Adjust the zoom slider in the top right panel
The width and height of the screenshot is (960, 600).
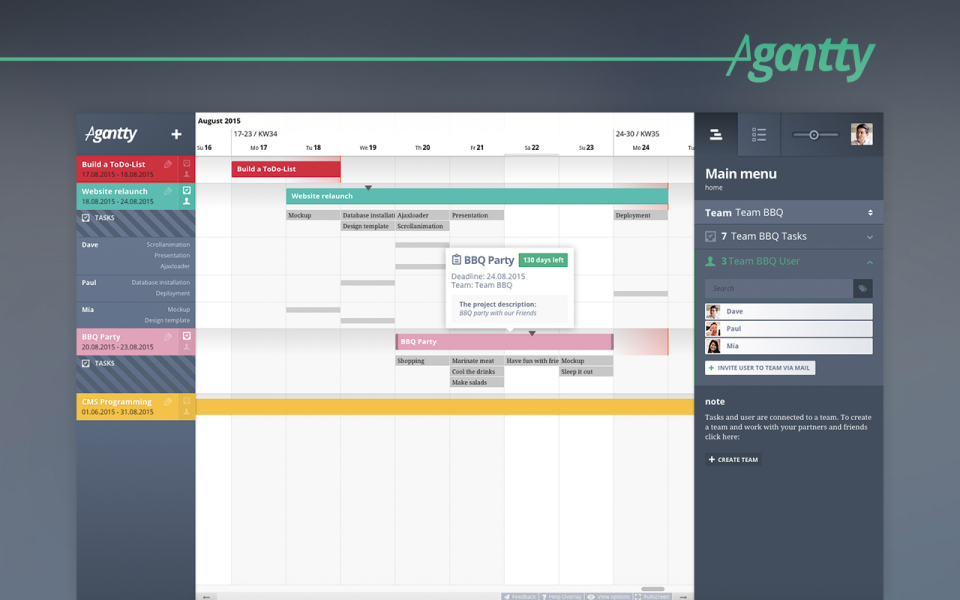(x=814, y=133)
